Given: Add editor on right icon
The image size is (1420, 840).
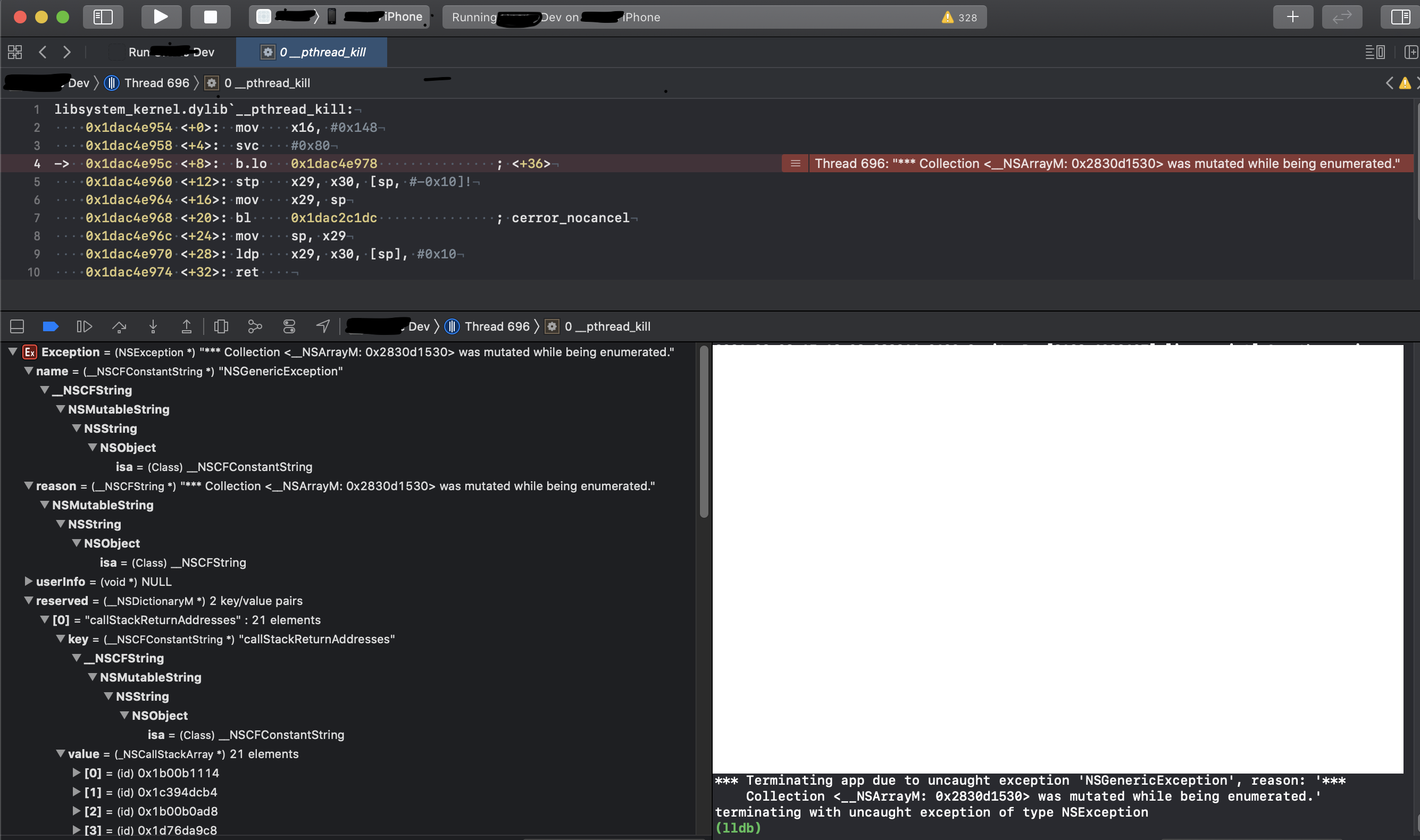Looking at the screenshot, I should [x=1411, y=52].
